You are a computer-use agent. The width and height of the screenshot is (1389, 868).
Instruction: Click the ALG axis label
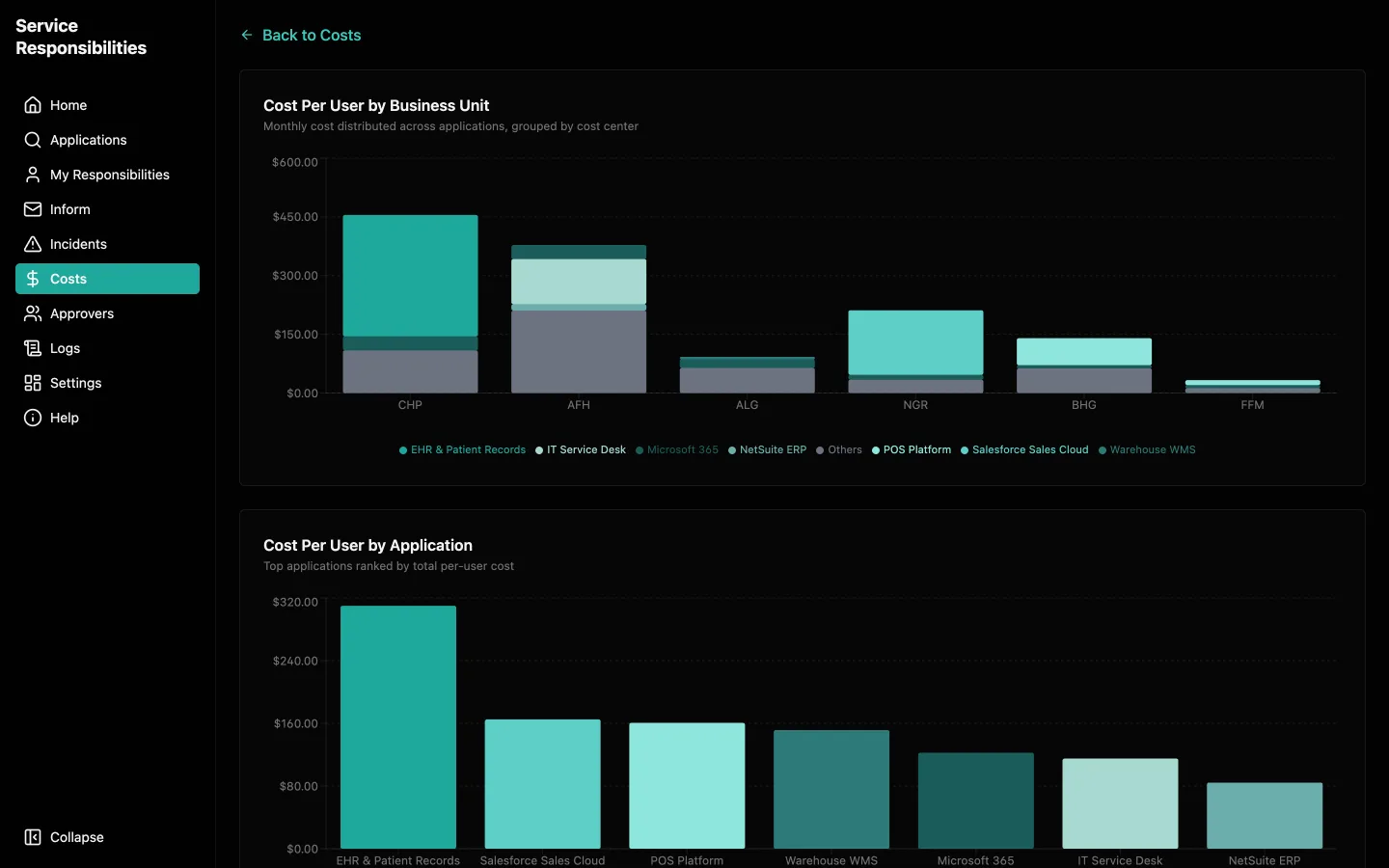748,405
